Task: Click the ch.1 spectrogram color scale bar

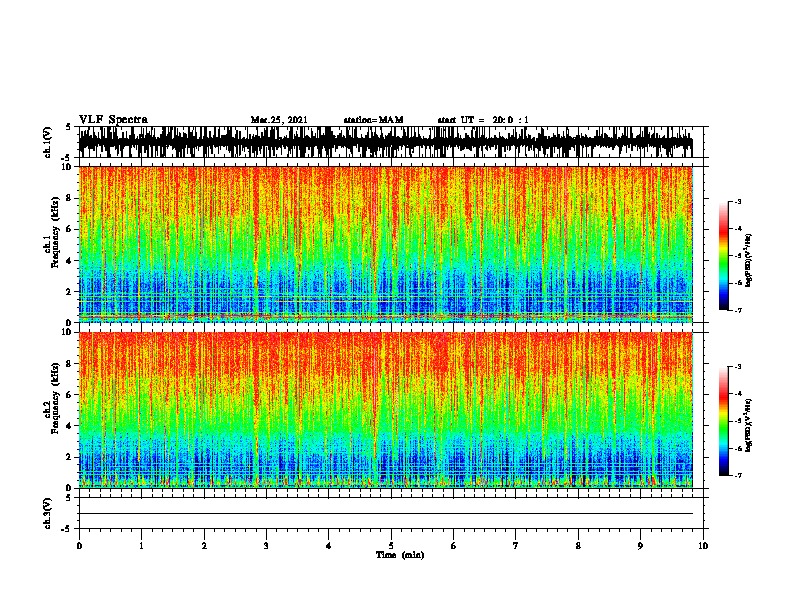Action: 723,256
